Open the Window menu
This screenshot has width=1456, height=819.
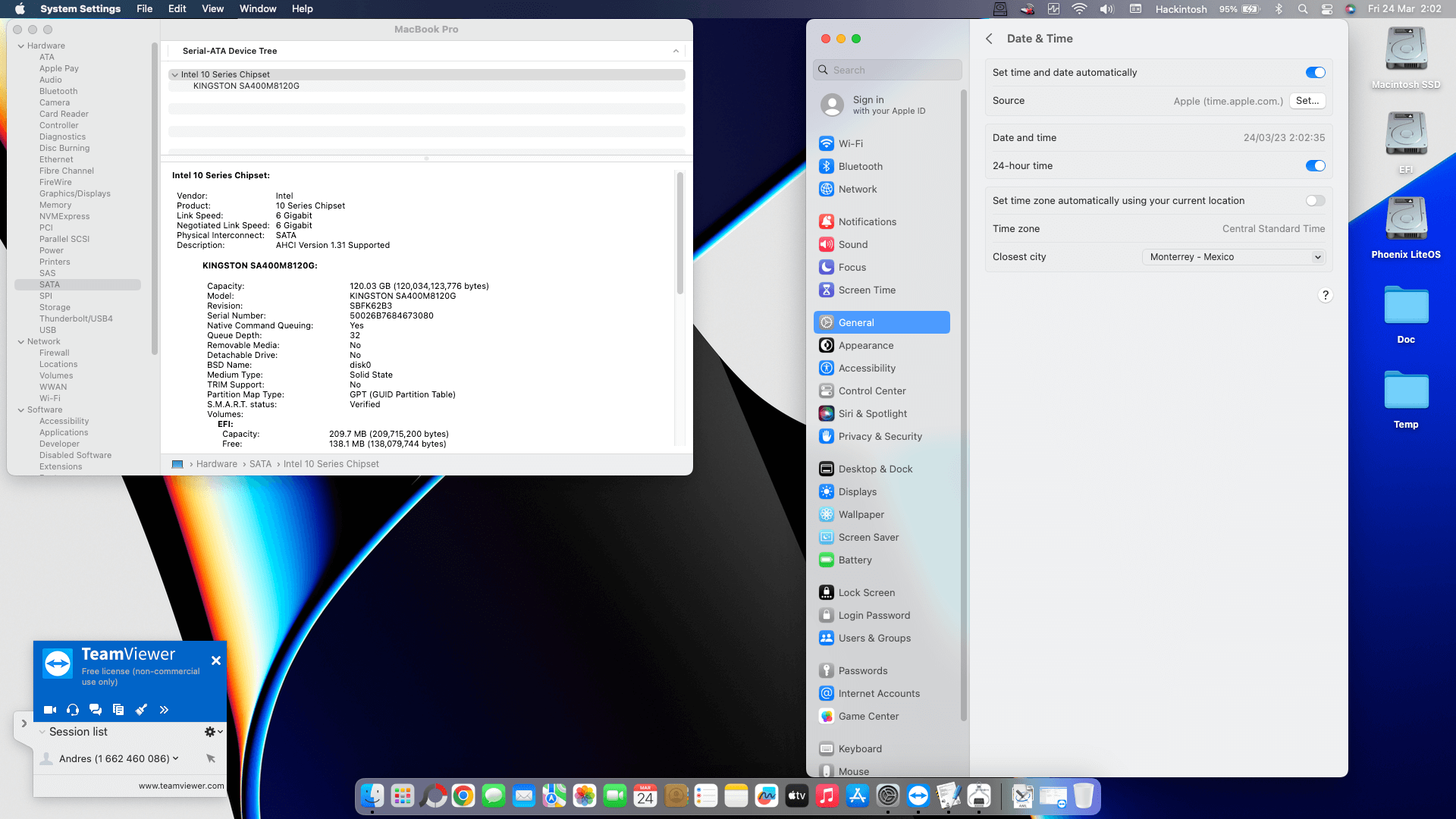coord(258,9)
